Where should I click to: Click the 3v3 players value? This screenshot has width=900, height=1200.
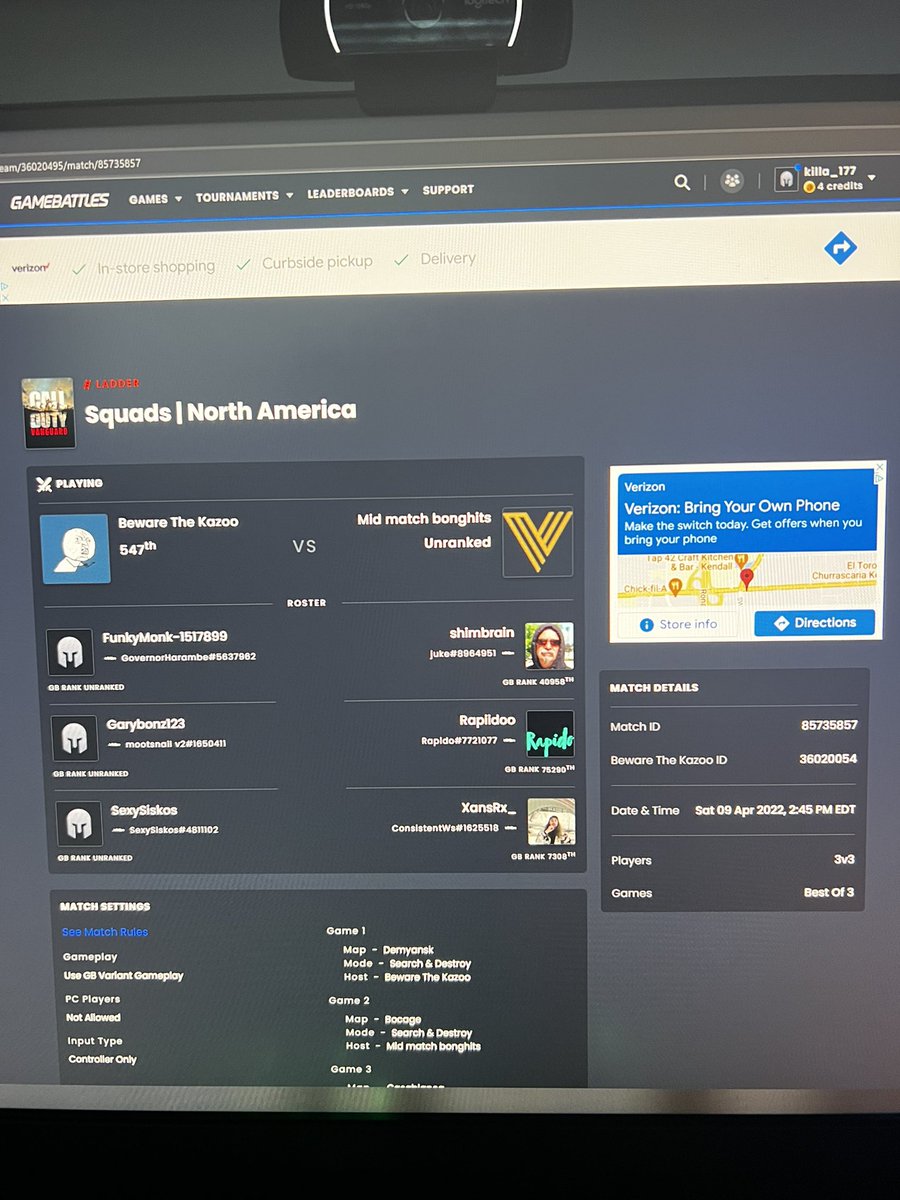844,859
